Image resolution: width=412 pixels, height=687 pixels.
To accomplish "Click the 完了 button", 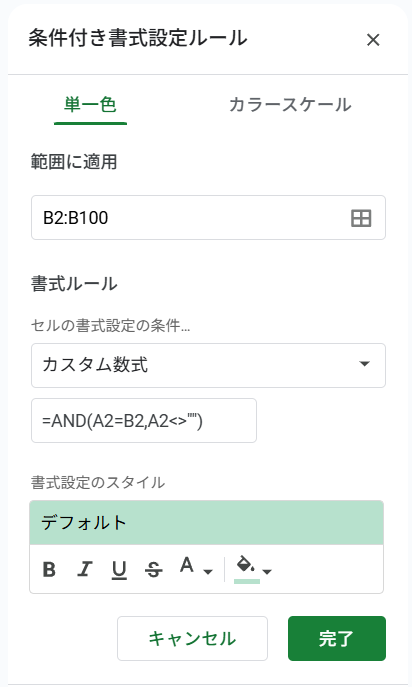I will [337, 638].
